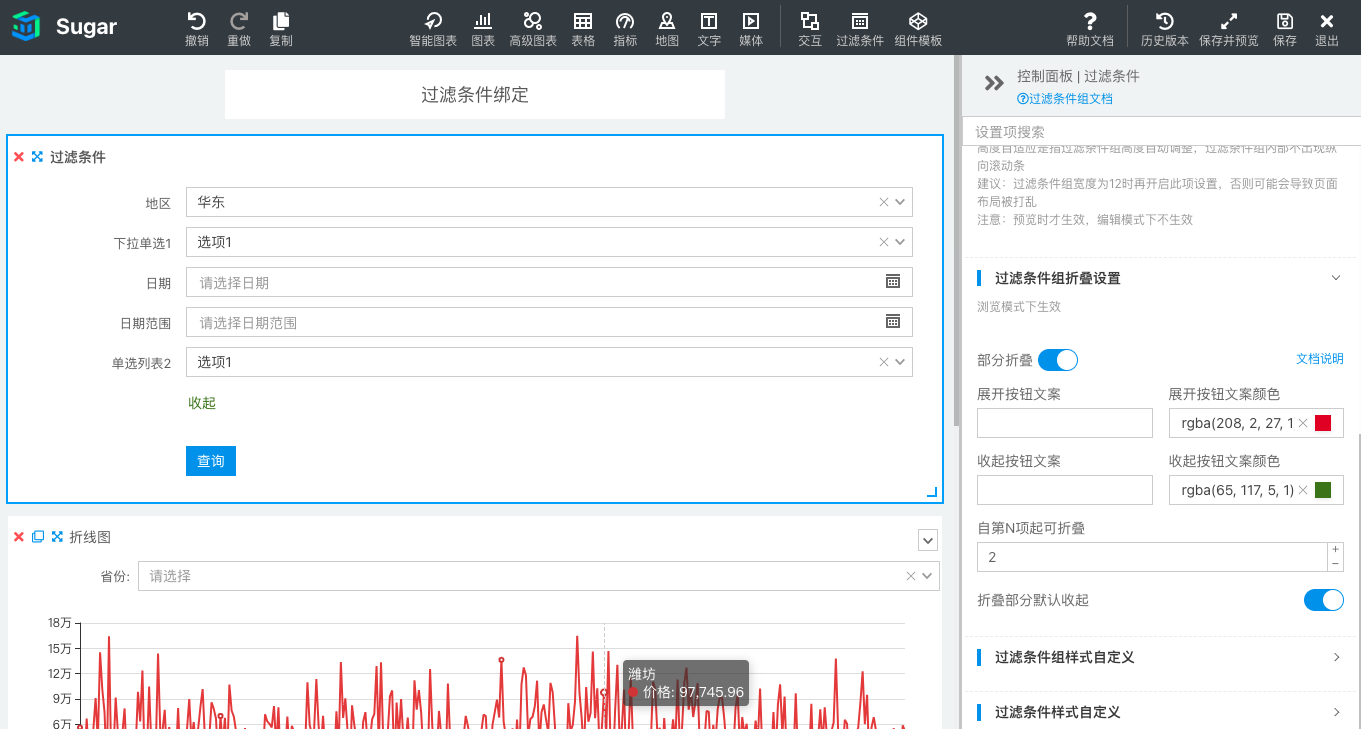Copy component with 复制
This screenshot has height=729, width=1361.
(281, 29)
